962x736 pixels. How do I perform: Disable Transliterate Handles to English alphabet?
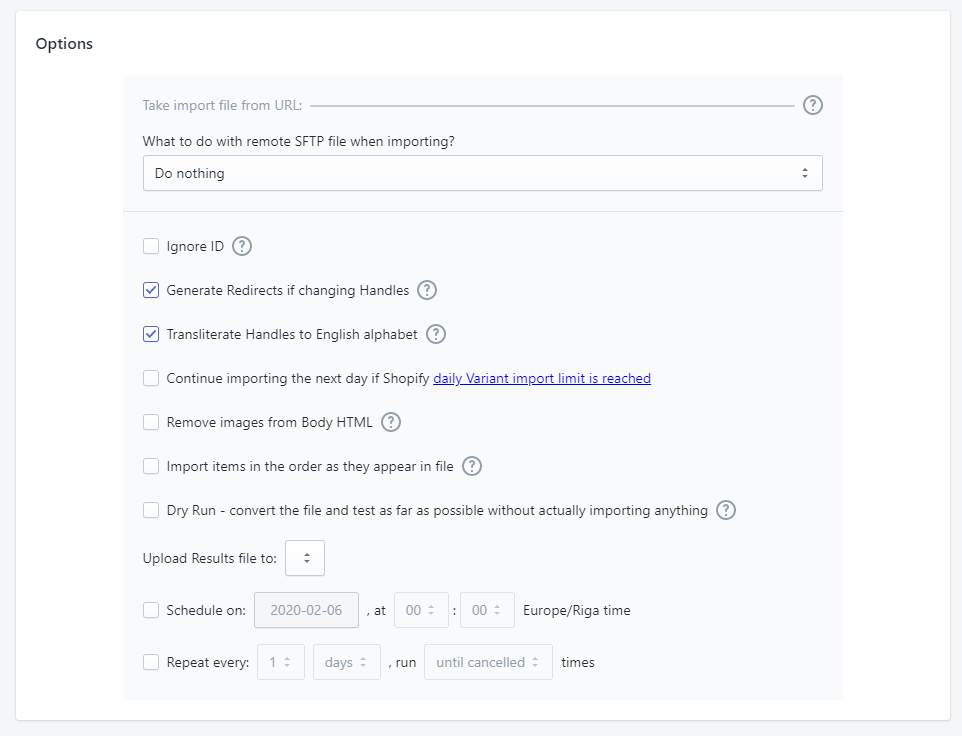pyautogui.click(x=151, y=334)
